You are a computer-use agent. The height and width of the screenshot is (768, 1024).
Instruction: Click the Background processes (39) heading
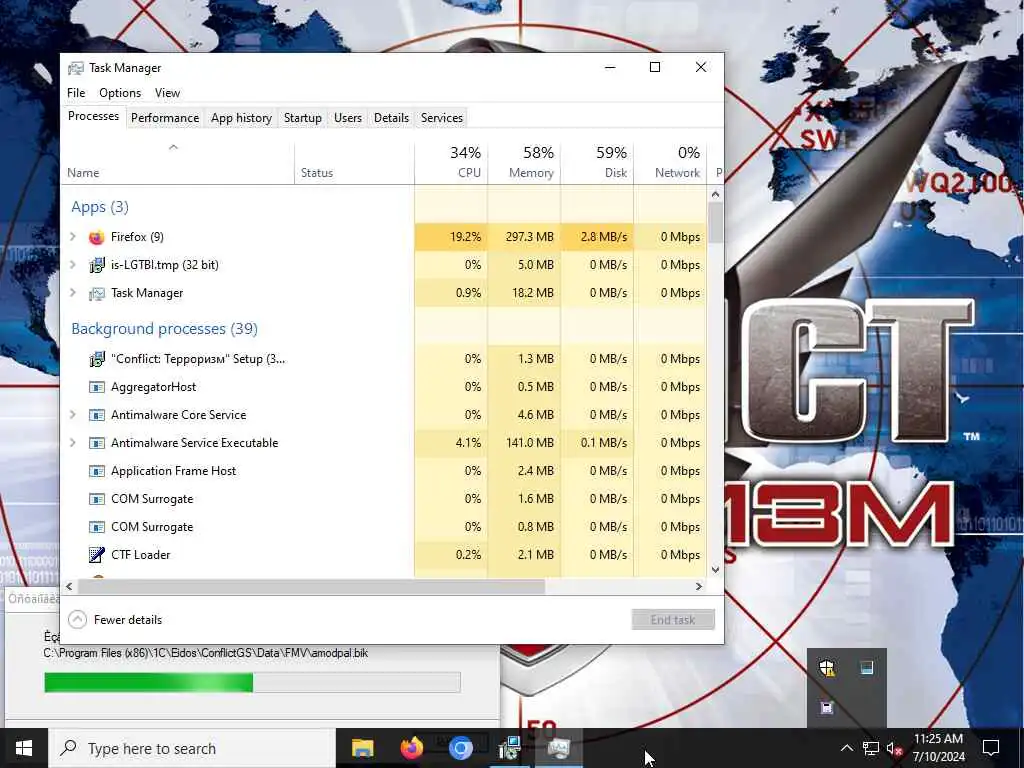coord(165,328)
